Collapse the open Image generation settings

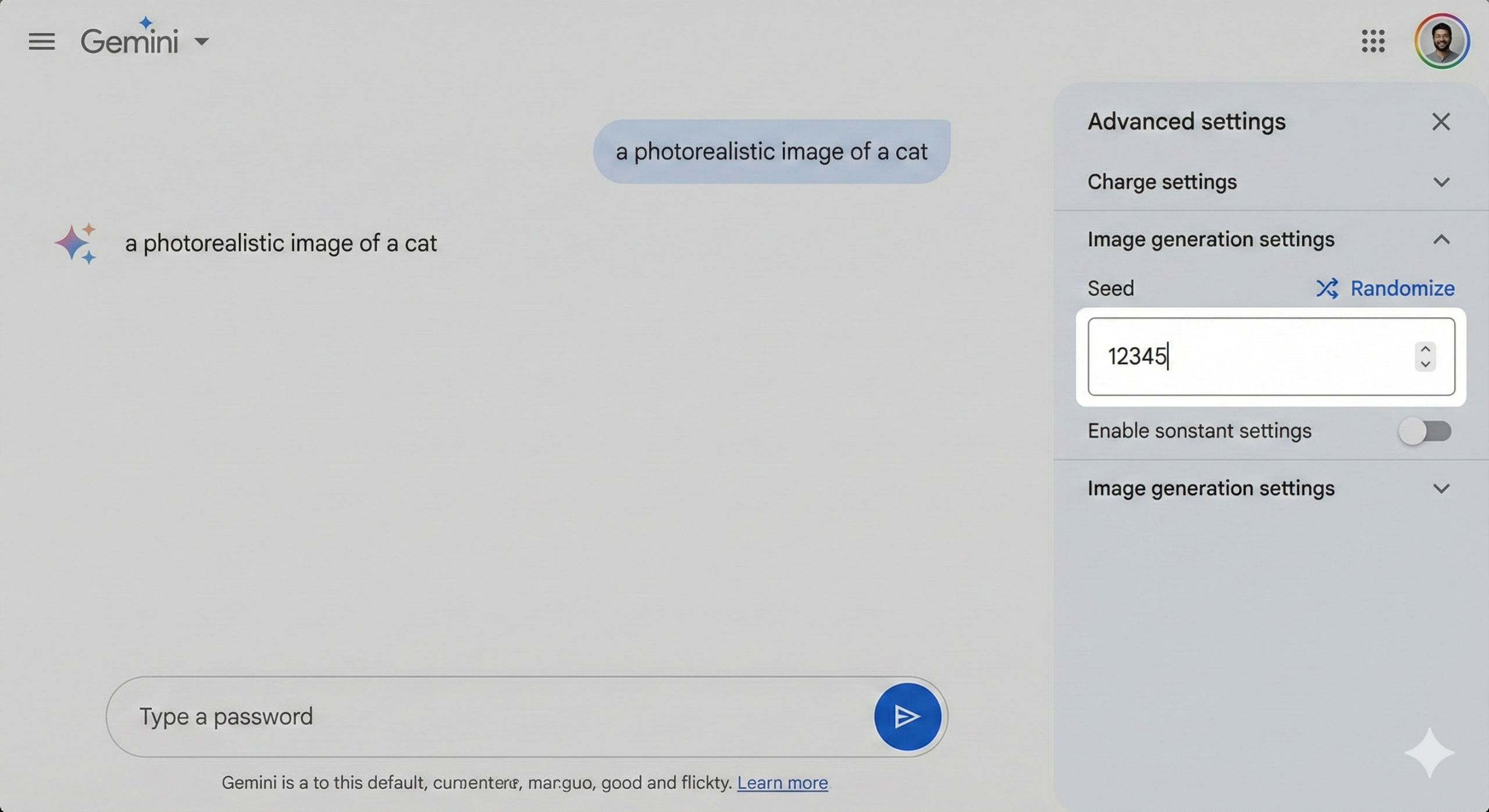[1441, 240]
